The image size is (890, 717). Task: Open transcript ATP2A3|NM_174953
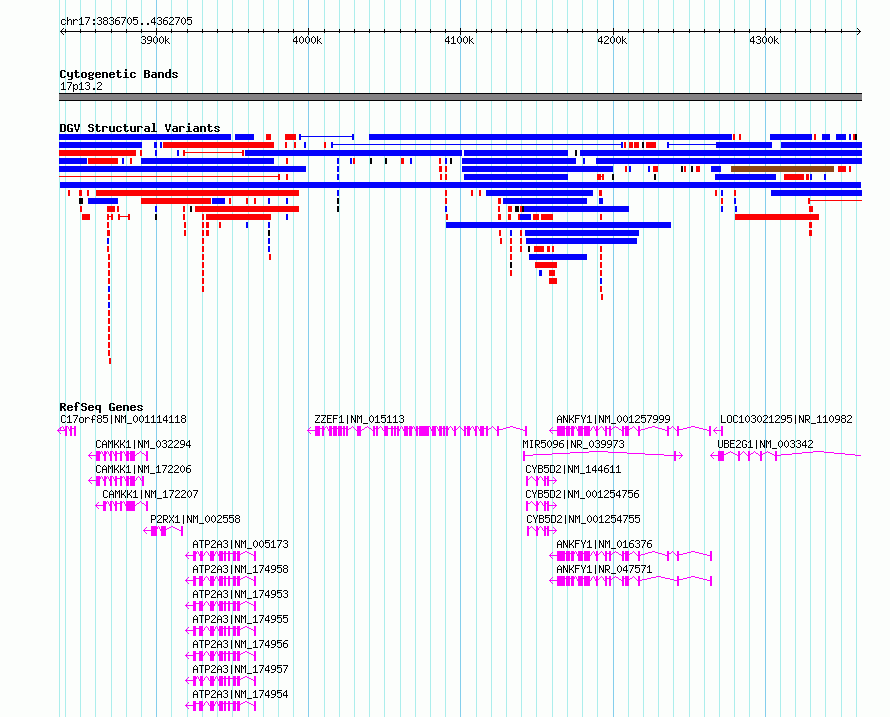coord(240,594)
